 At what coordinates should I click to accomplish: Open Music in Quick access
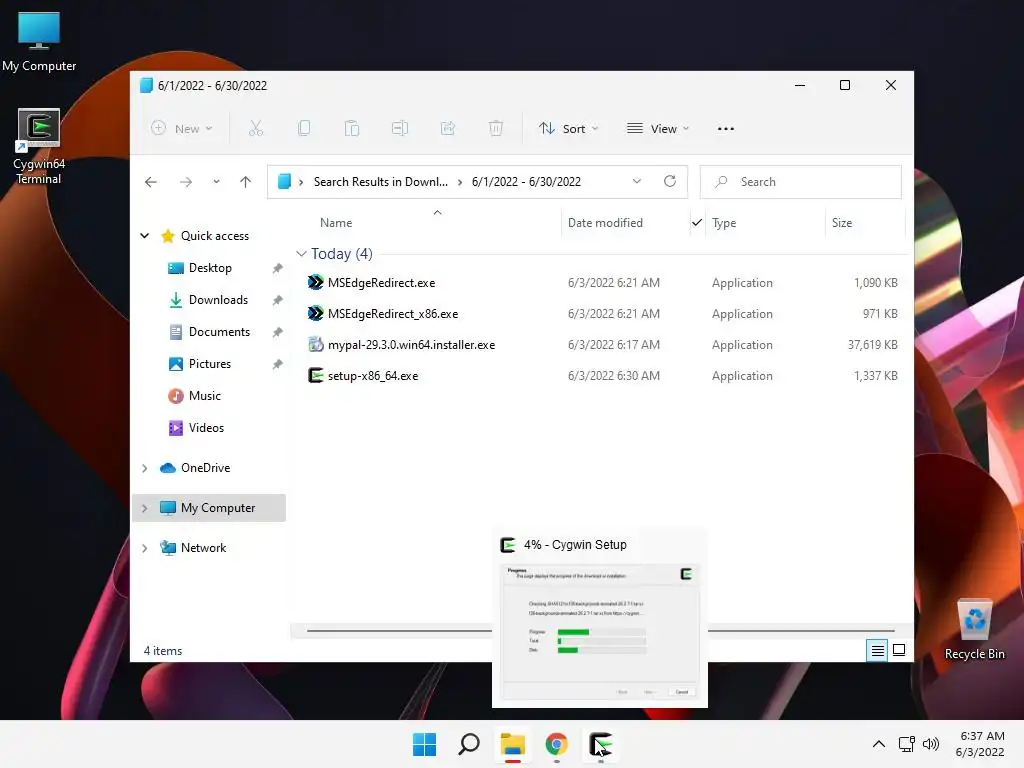pos(204,396)
